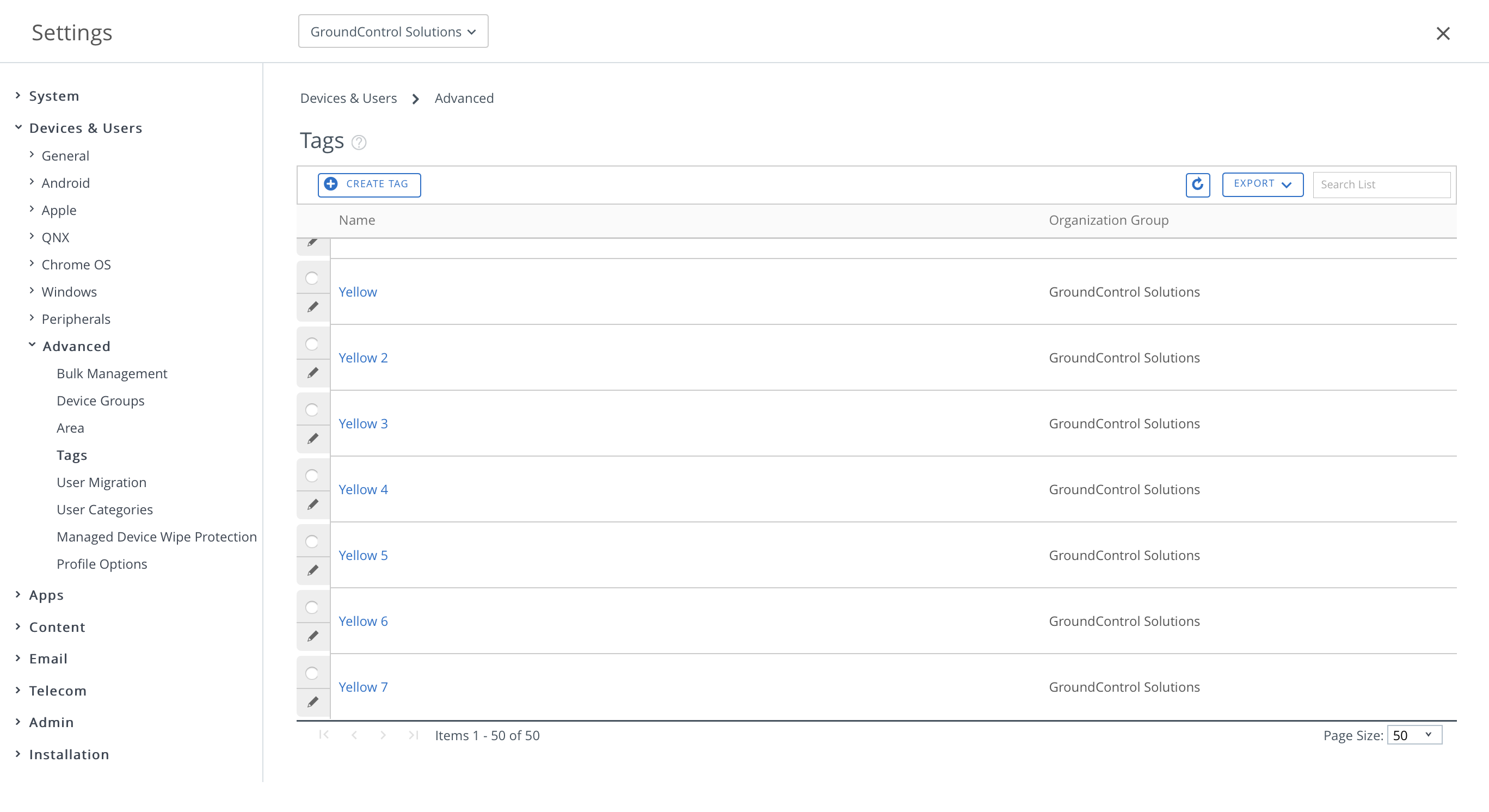Open the Page Size dropdown
The height and width of the screenshot is (812, 1489).
[1414, 735]
